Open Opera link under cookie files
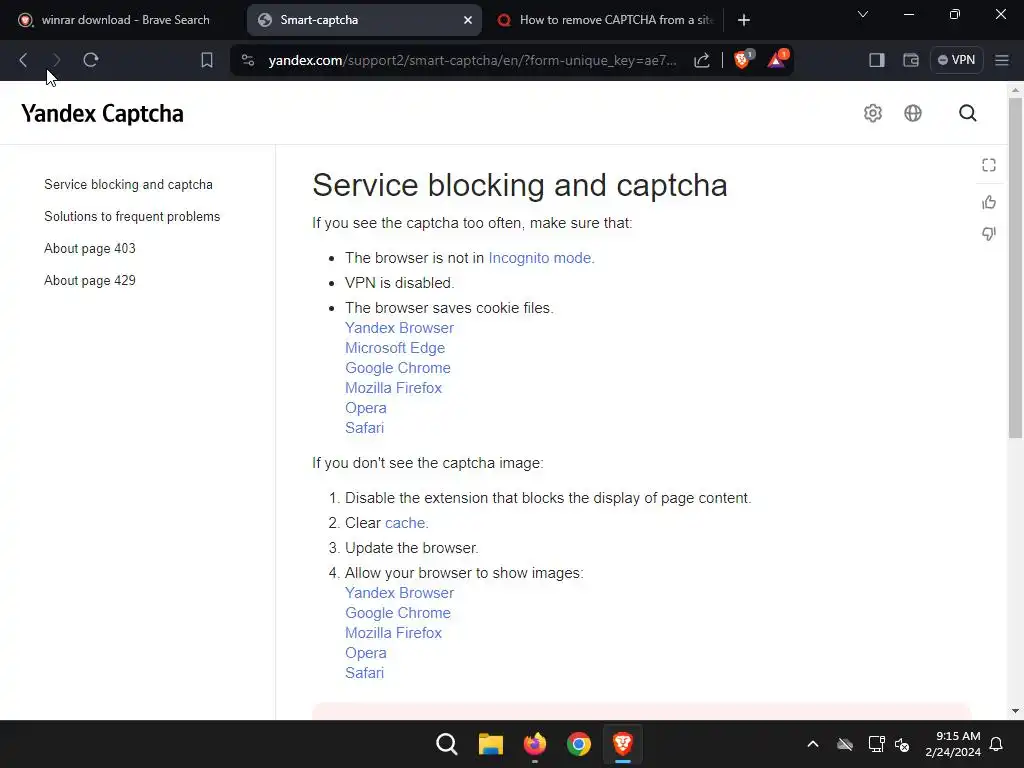The height and width of the screenshot is (768, 1024). point(366,408)
